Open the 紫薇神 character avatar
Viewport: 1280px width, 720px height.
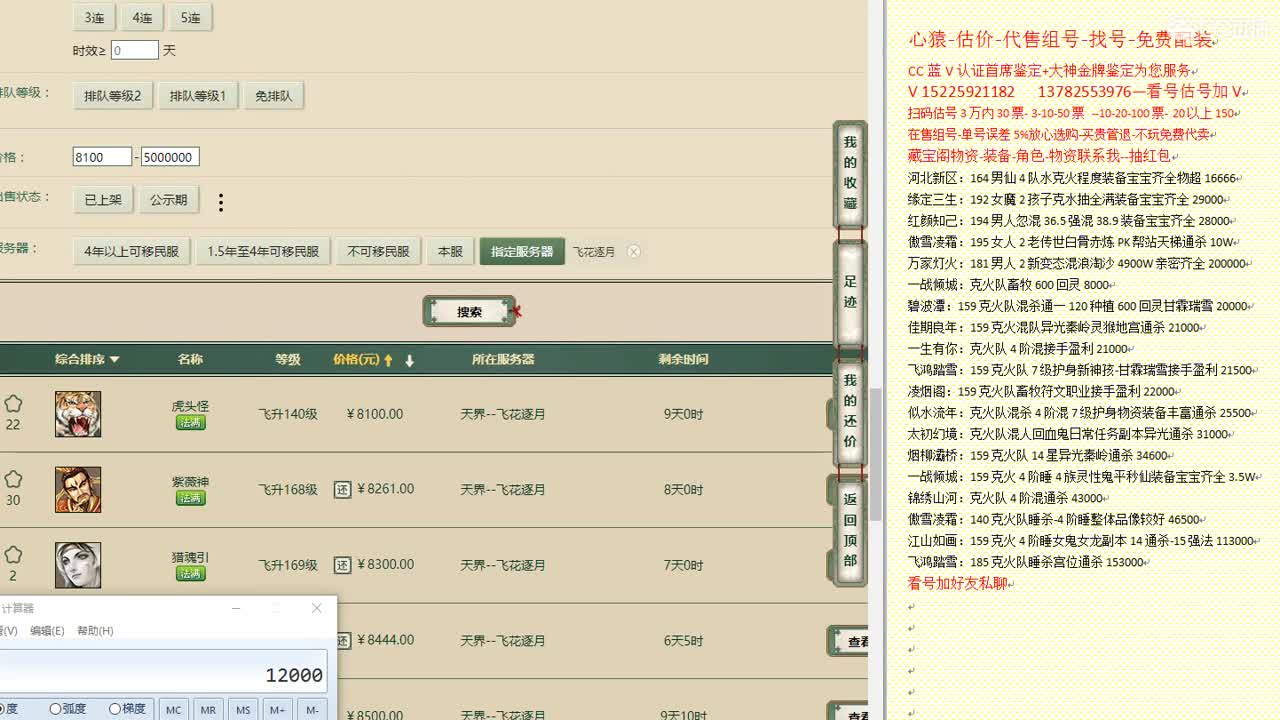point(78,490)
